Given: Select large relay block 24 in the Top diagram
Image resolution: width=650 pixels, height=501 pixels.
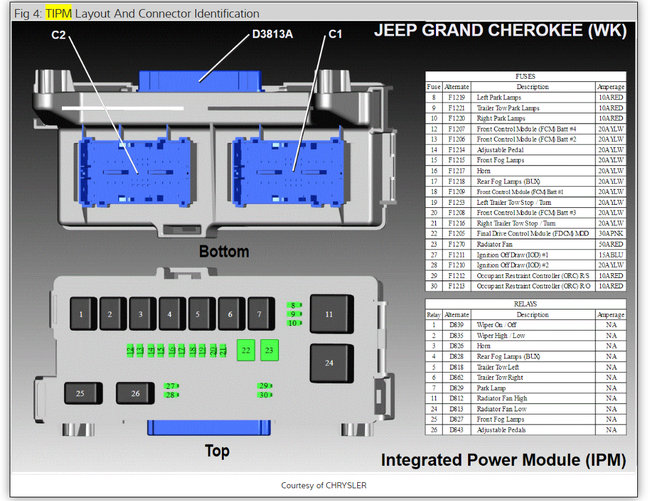Looking at the screenshot, I should pyautogui.click(x=332, y=363).
